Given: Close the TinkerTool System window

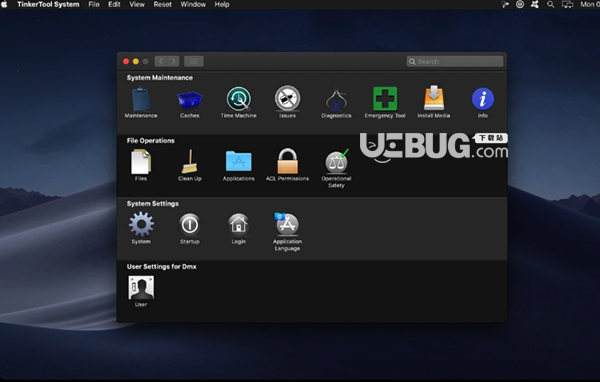Looking at the screenshot, I should tap(126, 61).
